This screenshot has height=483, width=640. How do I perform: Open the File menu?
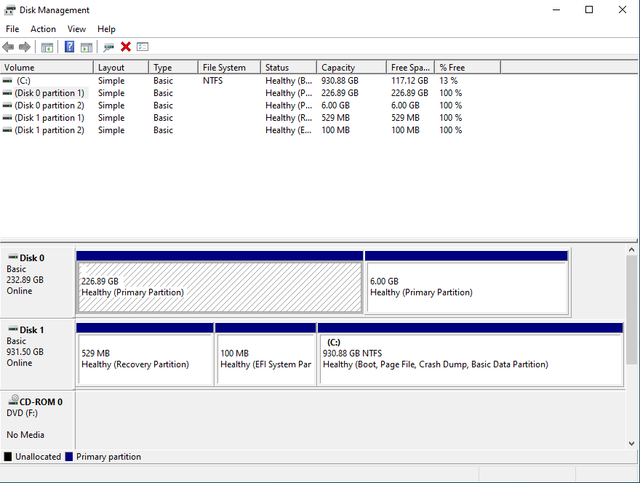pyautogui.click(x=12, y=29)
